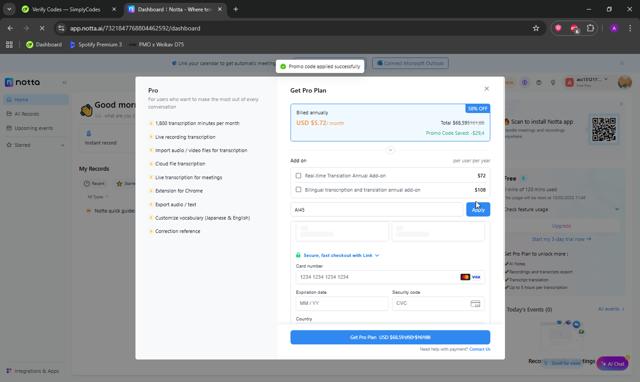Click the Notta logo in the sidebar
This screenshot has height=382, width=640.
[22, 82]
